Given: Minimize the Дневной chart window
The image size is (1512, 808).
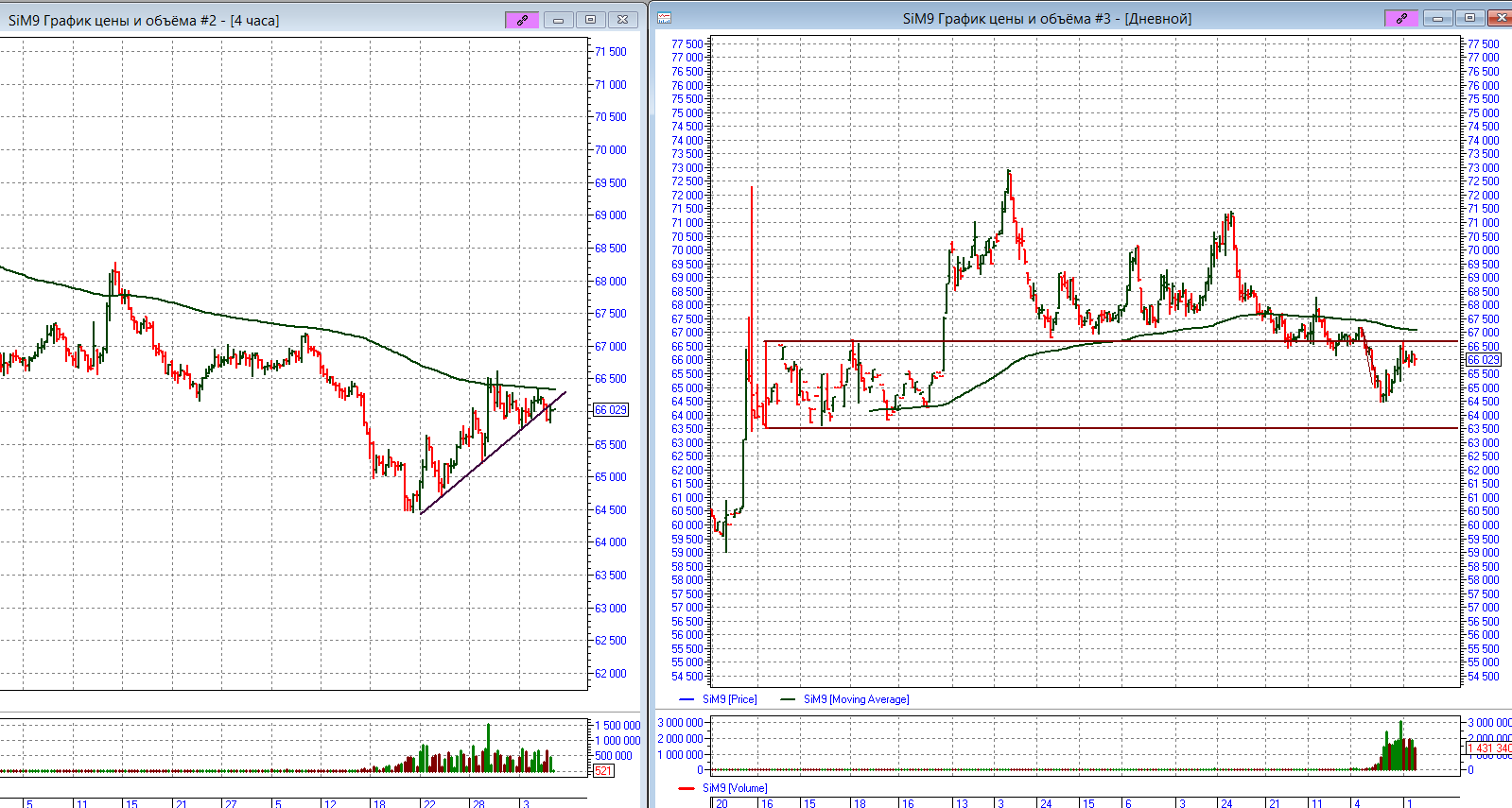Looking at the screenshot, I should click(x=1437, y=18).
